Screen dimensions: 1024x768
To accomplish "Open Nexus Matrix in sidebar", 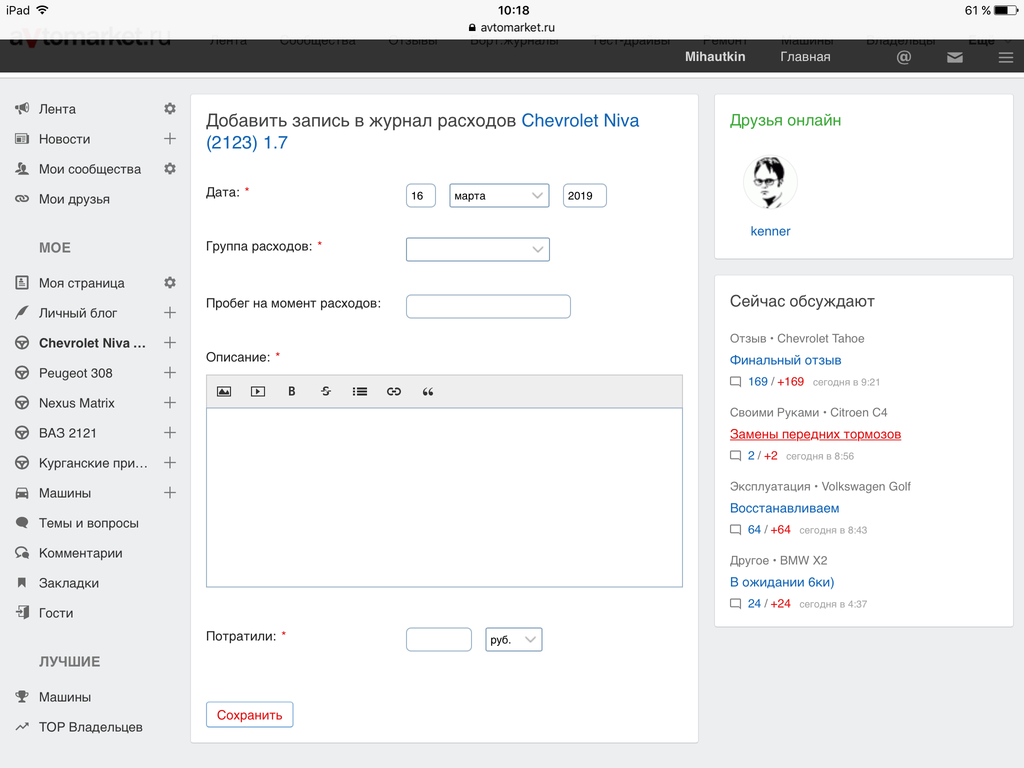I will click(x=76, y=403).
